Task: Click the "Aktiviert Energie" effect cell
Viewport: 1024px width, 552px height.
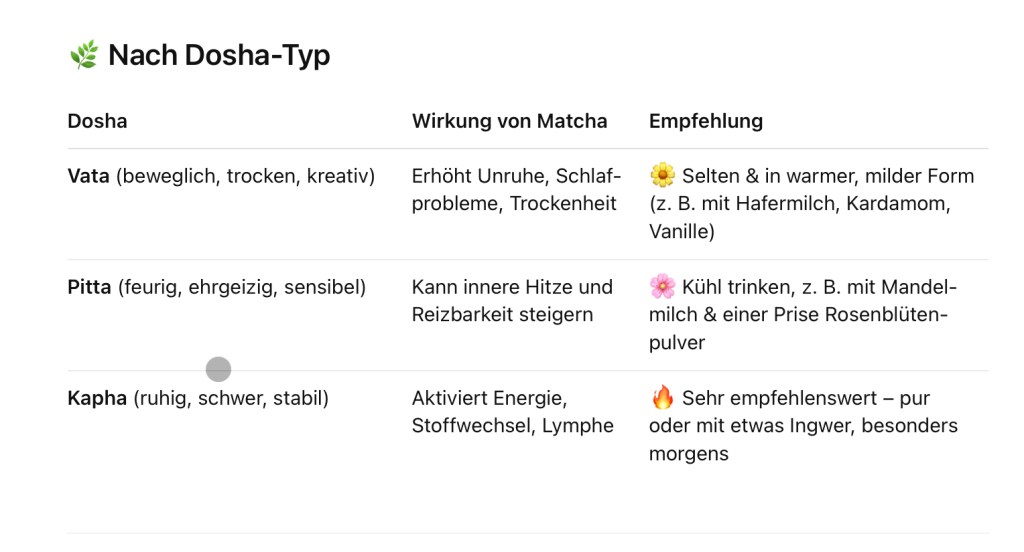Action: [x=512, y=412]
